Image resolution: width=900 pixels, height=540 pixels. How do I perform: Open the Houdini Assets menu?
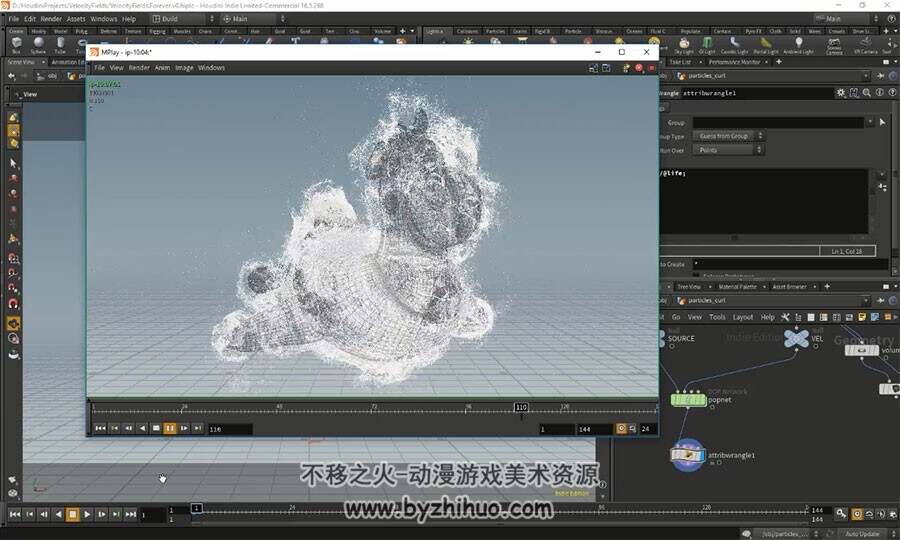(76, 18)
